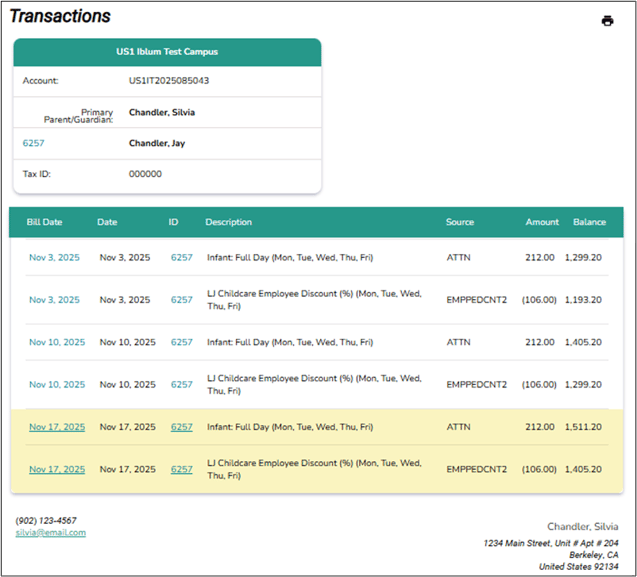
Task: Open Nov 10 bill date link for Employee Discount
Action: pyautogui.click(x=57, y=385)
